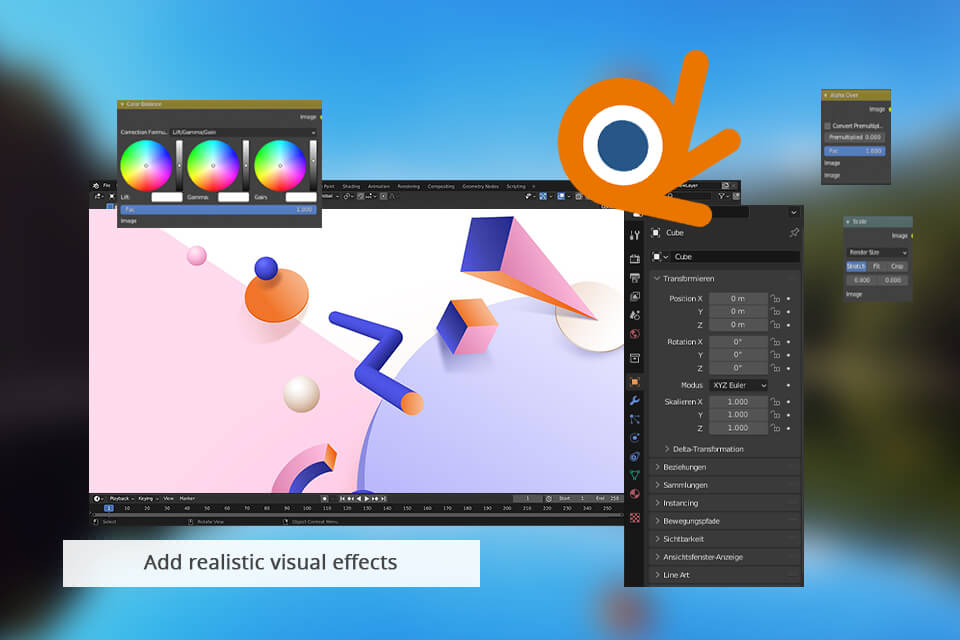Toggle the lock for Position Y

(775, 312)
